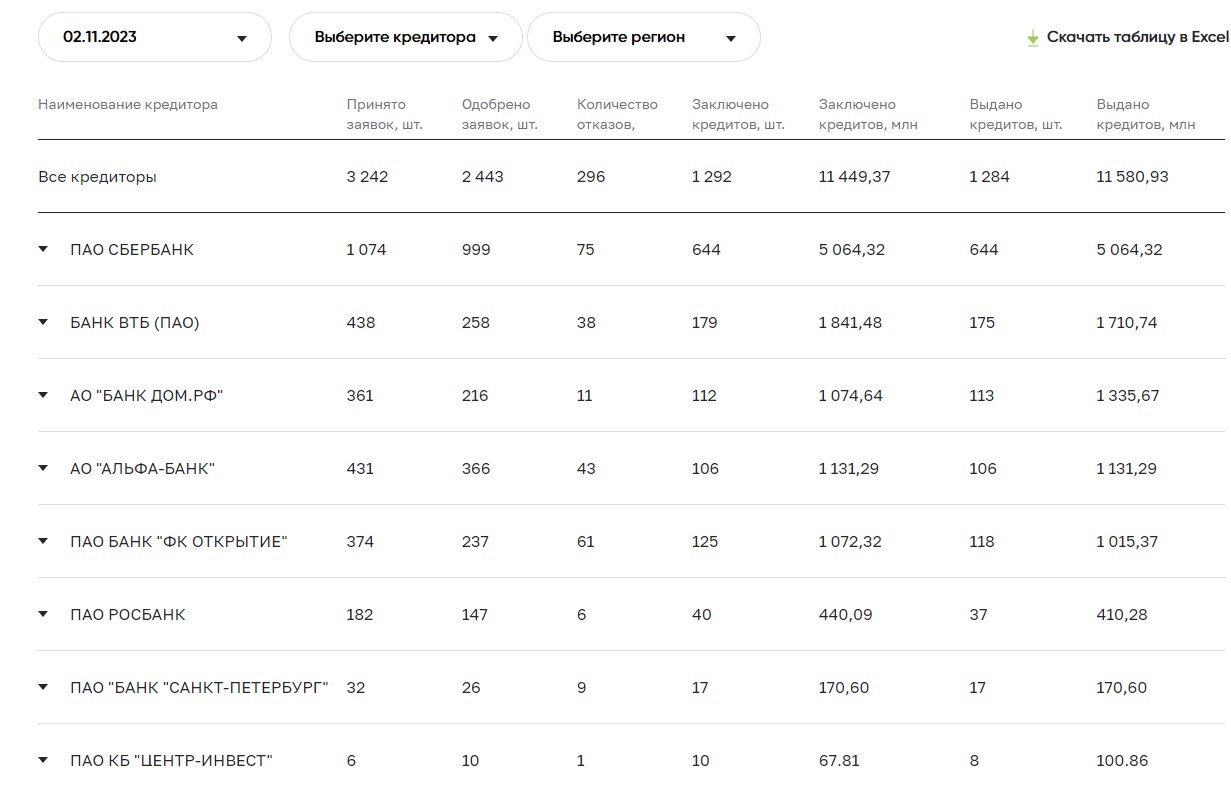Viewport: 1231px width, 811px height.
Task: Click the 'Выдано кредитов, млн' column header
Action: coord(1145,115)
